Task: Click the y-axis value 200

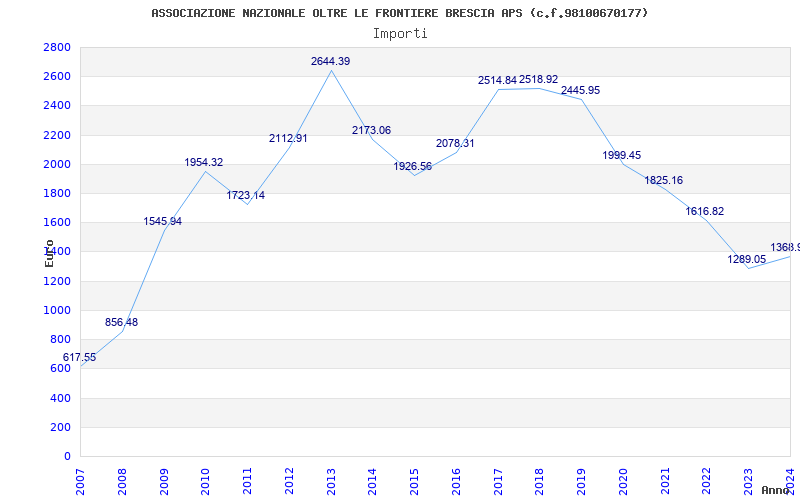Action: (x=61, y=427)
